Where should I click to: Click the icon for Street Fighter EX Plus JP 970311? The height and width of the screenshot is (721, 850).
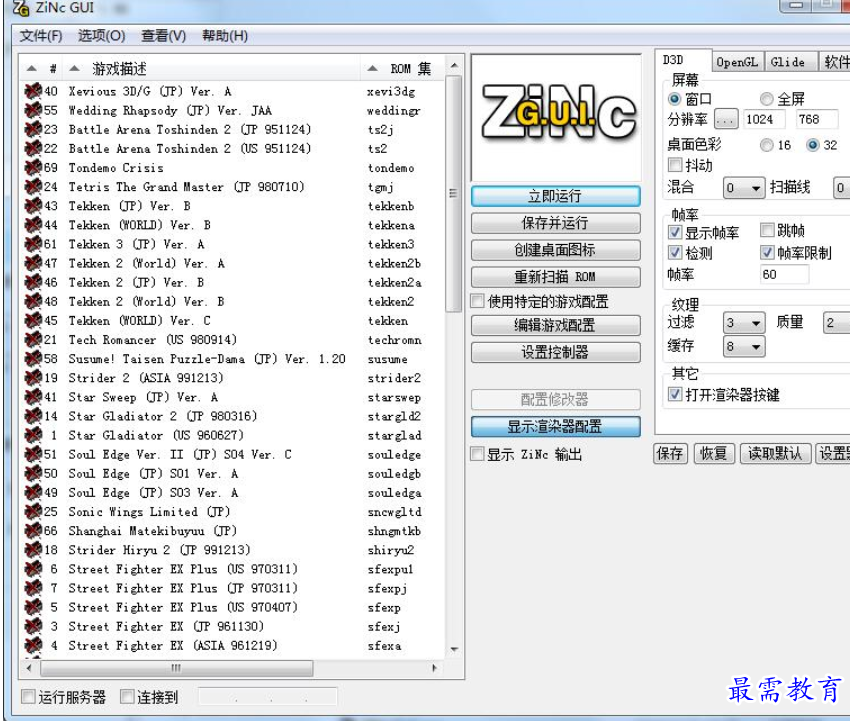point(33,588)
